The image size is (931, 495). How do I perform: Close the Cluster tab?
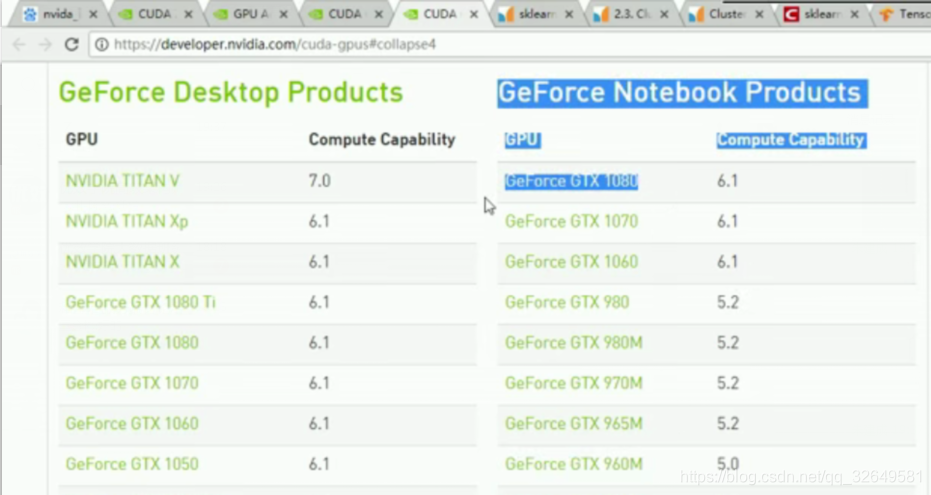[x=759, y=14]
